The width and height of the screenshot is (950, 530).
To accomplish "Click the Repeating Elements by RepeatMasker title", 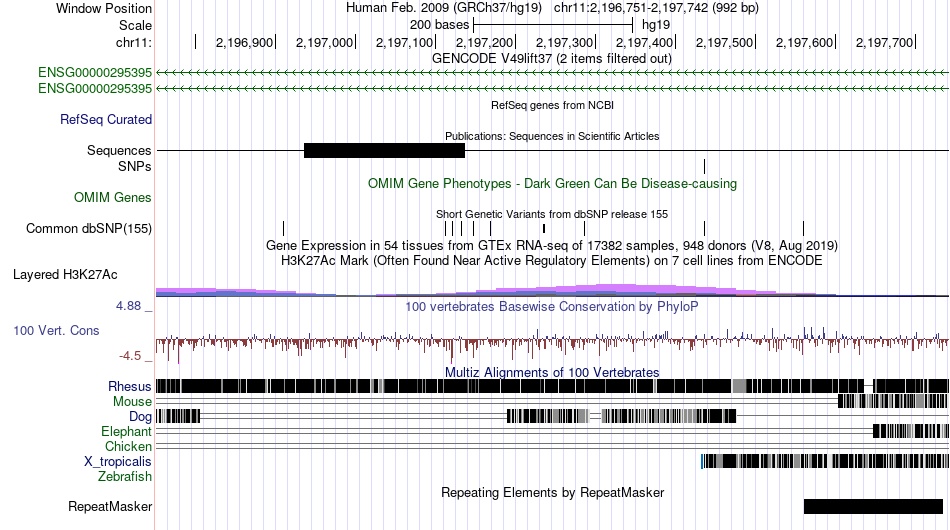I will coord(552,492).
